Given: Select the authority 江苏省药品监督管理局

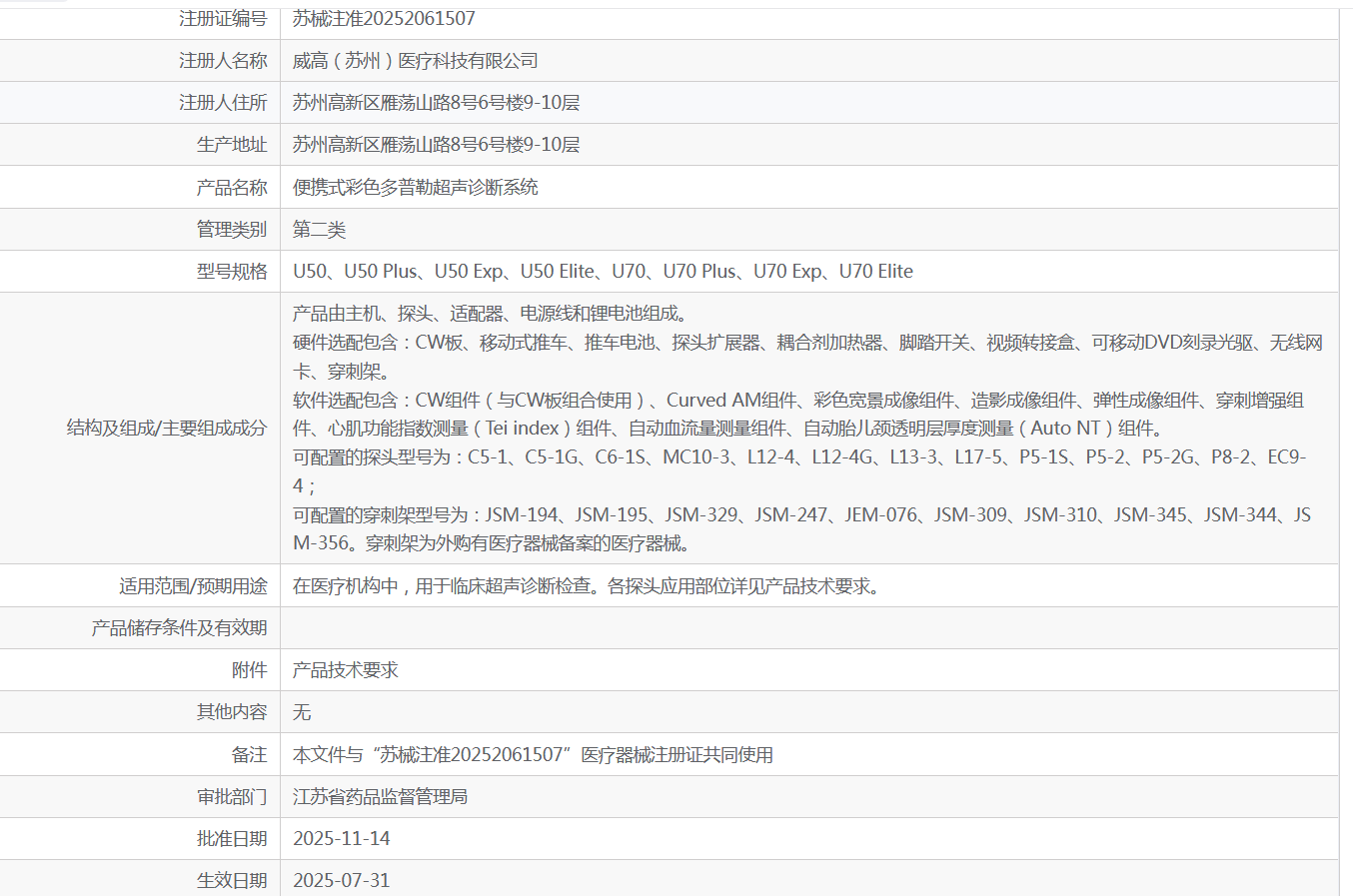Looking at the screenshot, I should (380, 797).
